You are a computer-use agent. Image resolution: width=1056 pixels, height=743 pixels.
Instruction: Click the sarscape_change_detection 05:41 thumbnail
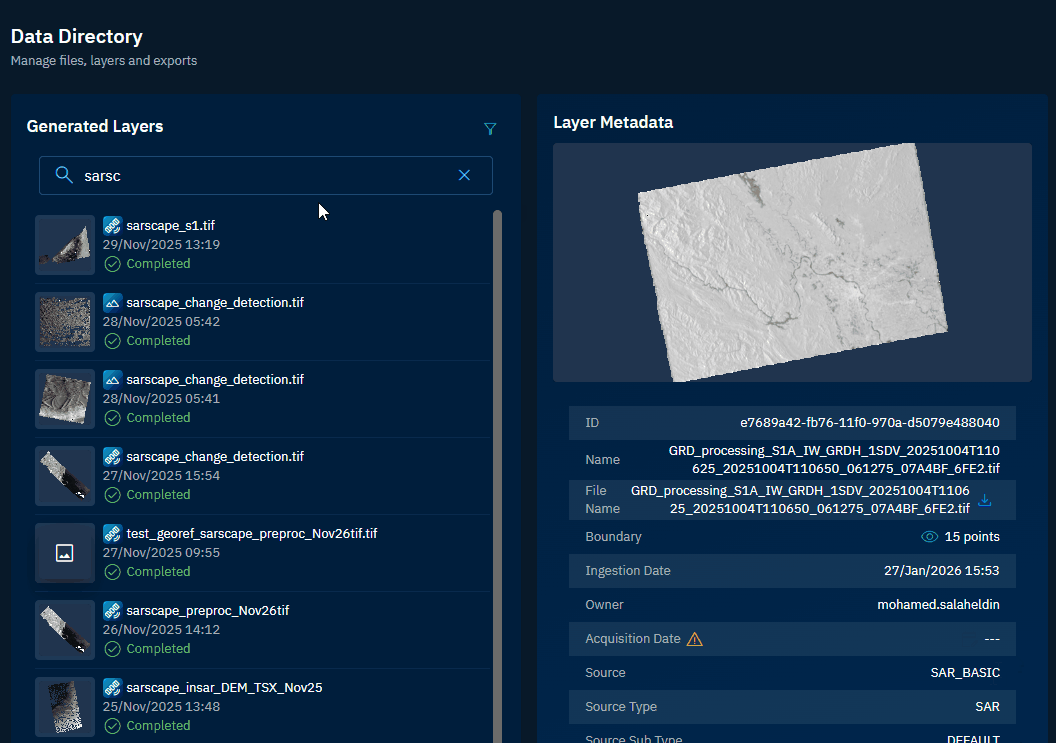click(65, 398)
